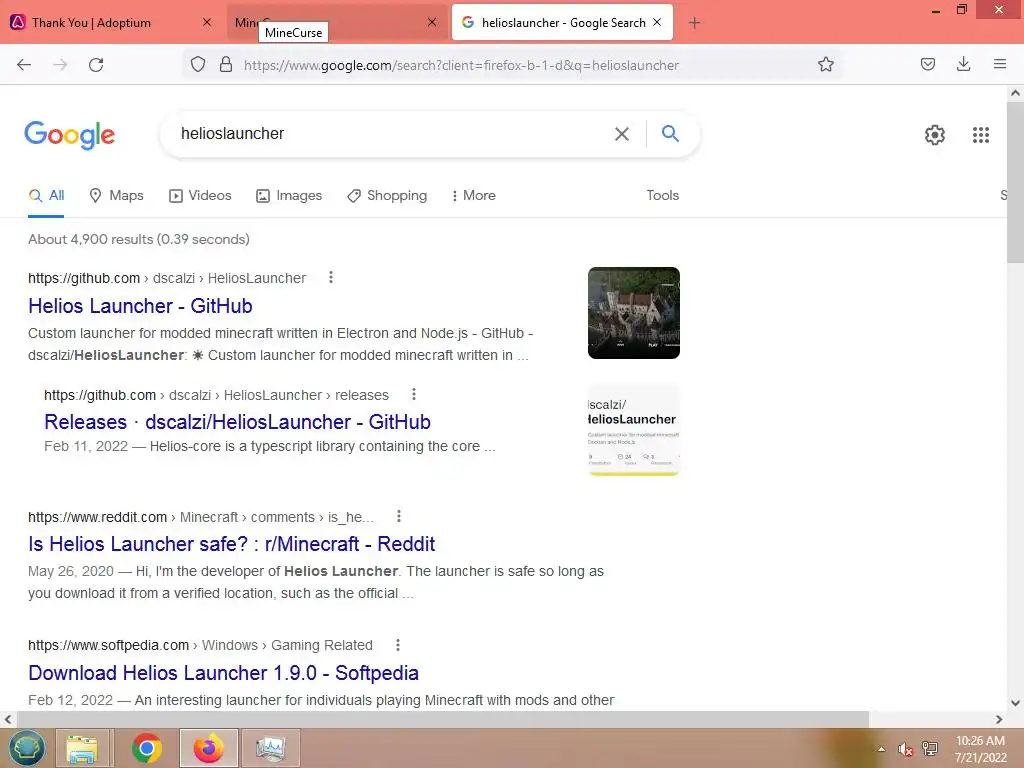This screenshot has height=768, width=1024.
Task: Click the muted volume tray icon
Action: (905, 749)
